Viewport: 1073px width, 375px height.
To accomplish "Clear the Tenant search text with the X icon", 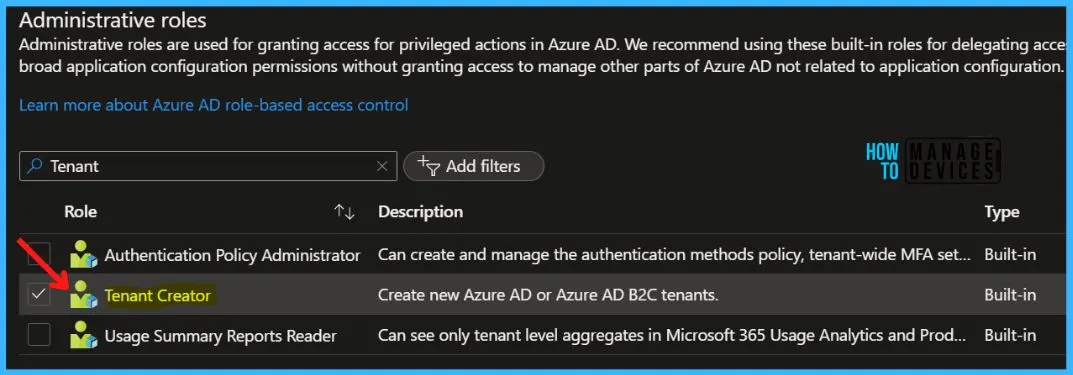I will pyautogui.click(x=383, y=166).
